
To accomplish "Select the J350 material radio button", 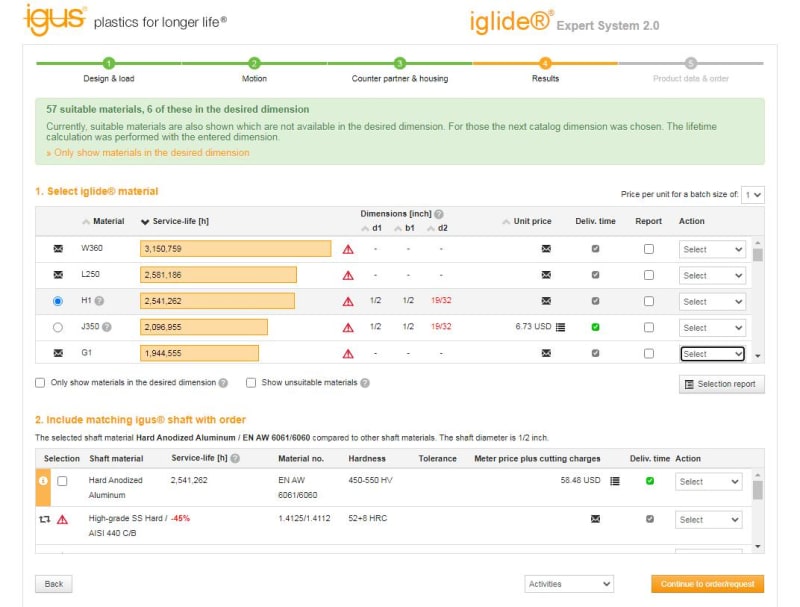I will click(x=58, y=327).
